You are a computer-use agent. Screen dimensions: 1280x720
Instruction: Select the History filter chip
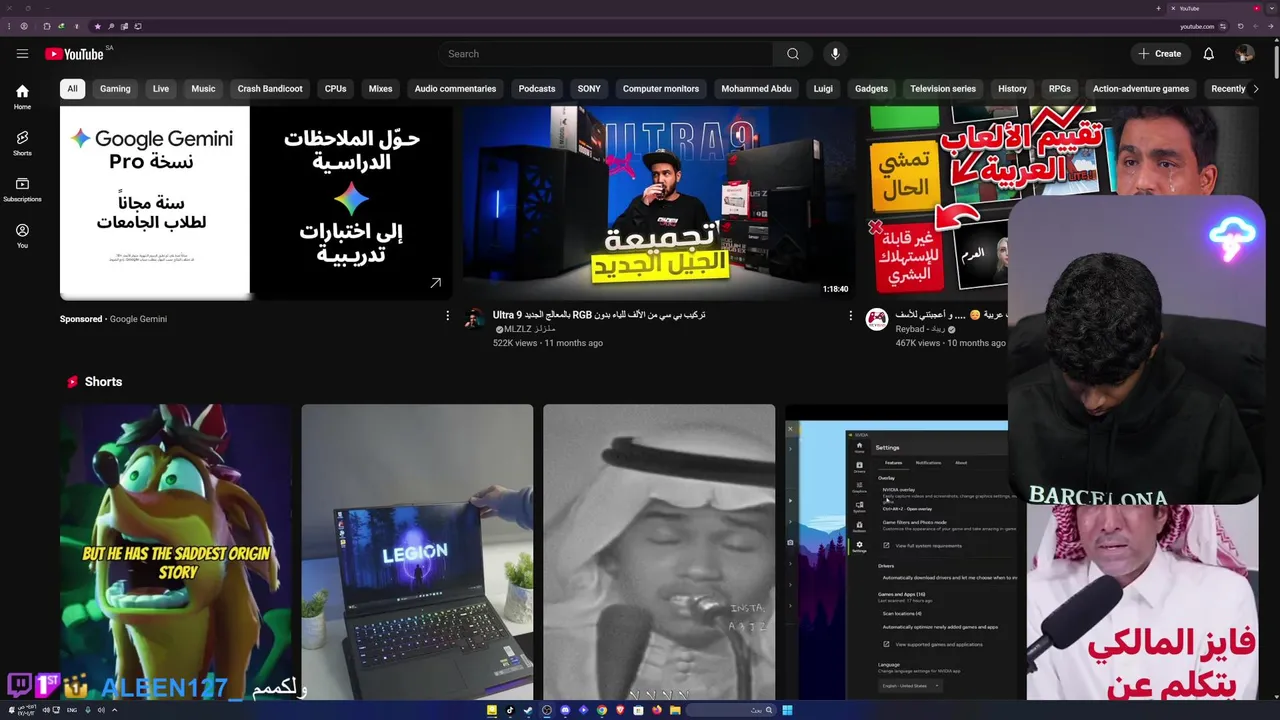pos(1012,89)
